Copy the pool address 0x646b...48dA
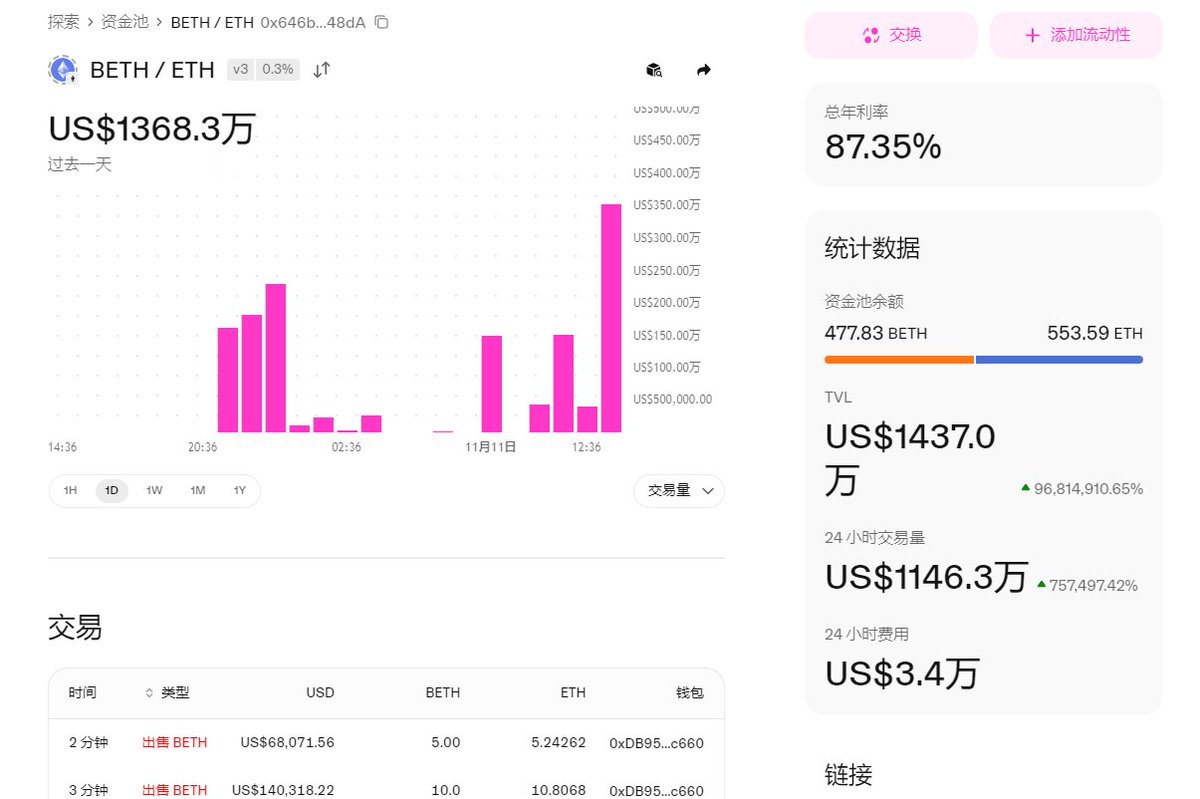 [x=381, y=22]
